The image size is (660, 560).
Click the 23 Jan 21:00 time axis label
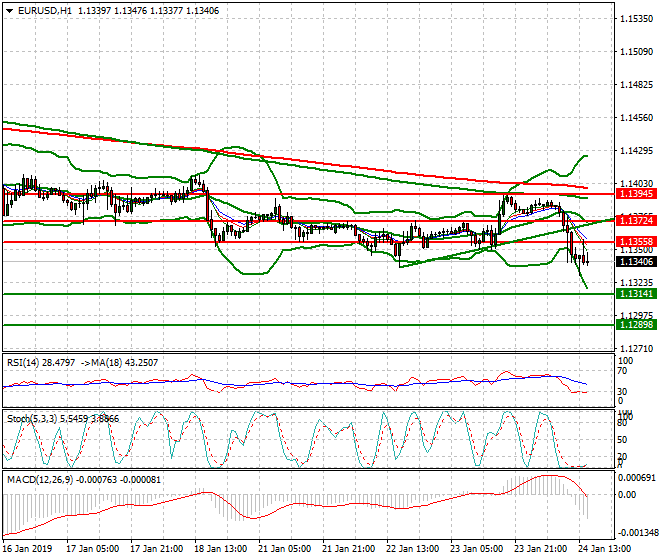[x=540, y=549]
